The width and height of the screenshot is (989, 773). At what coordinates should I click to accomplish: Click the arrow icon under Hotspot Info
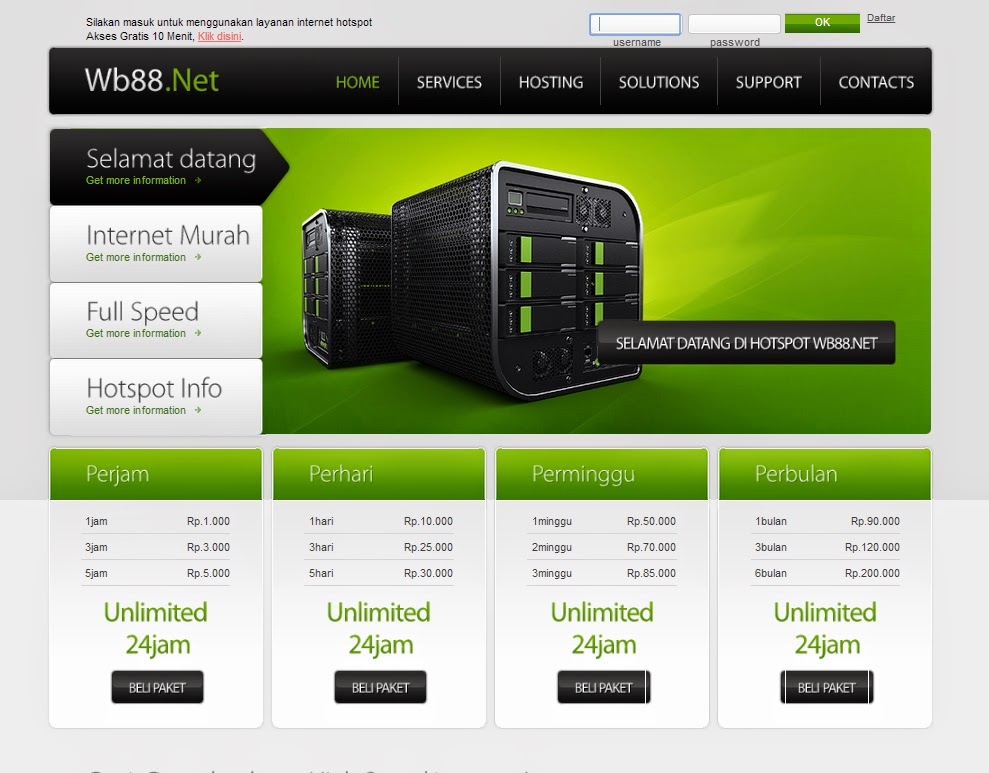pos(198,411)
